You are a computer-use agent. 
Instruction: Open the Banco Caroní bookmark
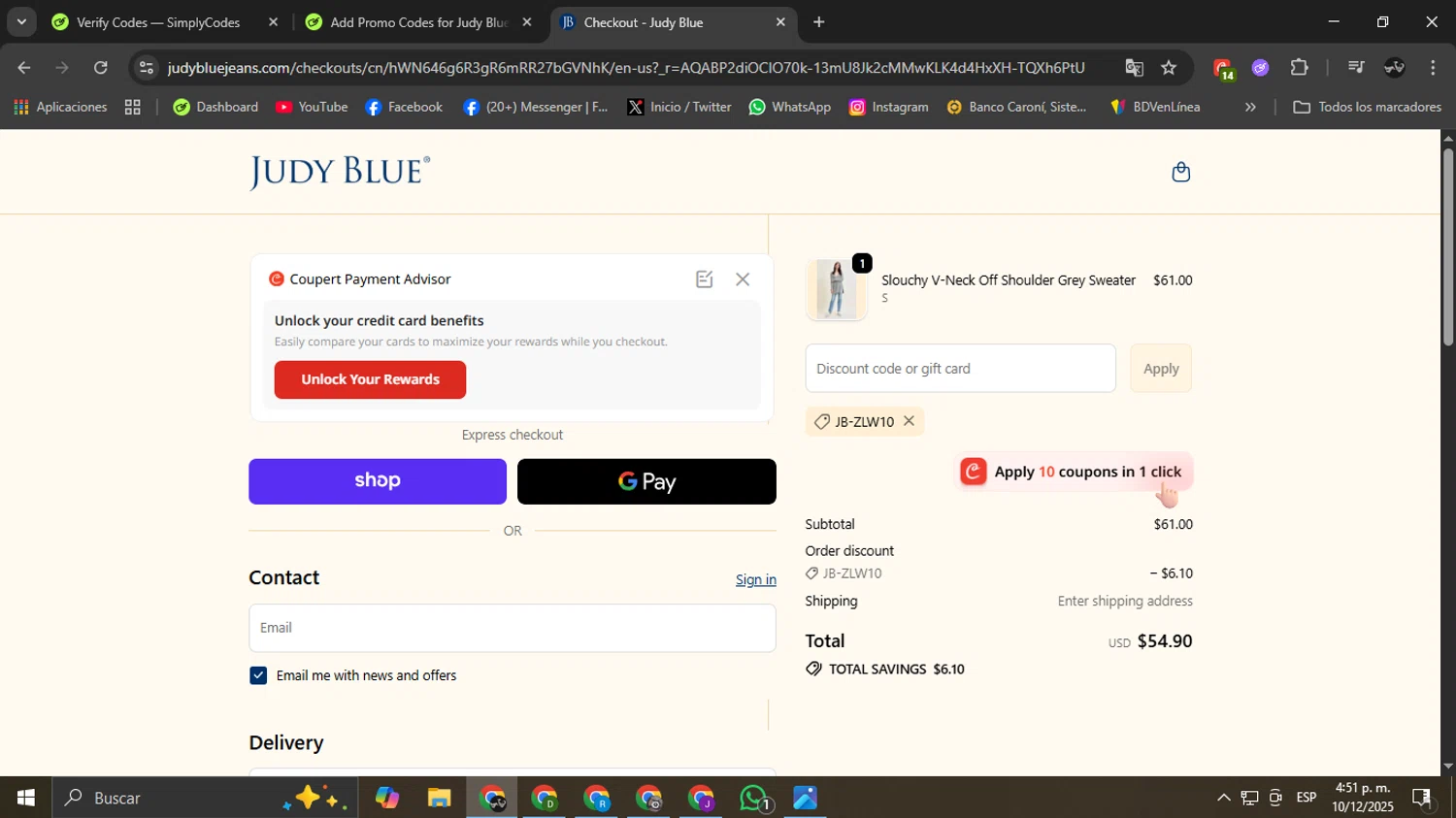tap(1016, 107)
